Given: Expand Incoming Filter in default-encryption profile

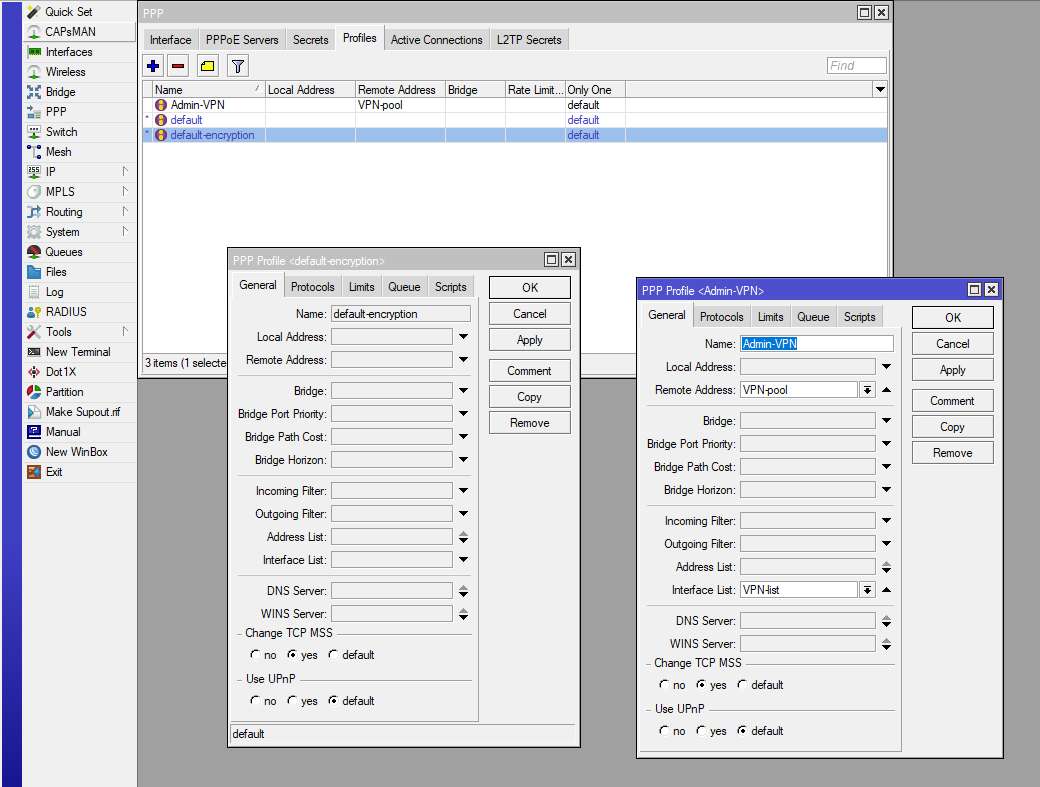Looking at the screenshot, I should (464, 491).
